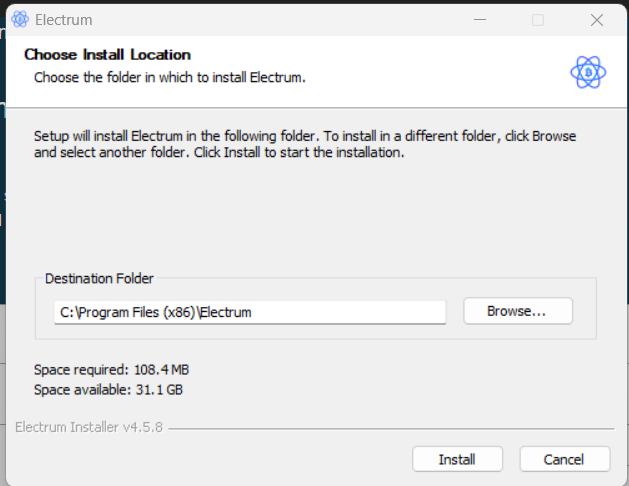Click the Destination Folder group label
Image resolution: width=629 pixels, height=486 pixels.
100,279
